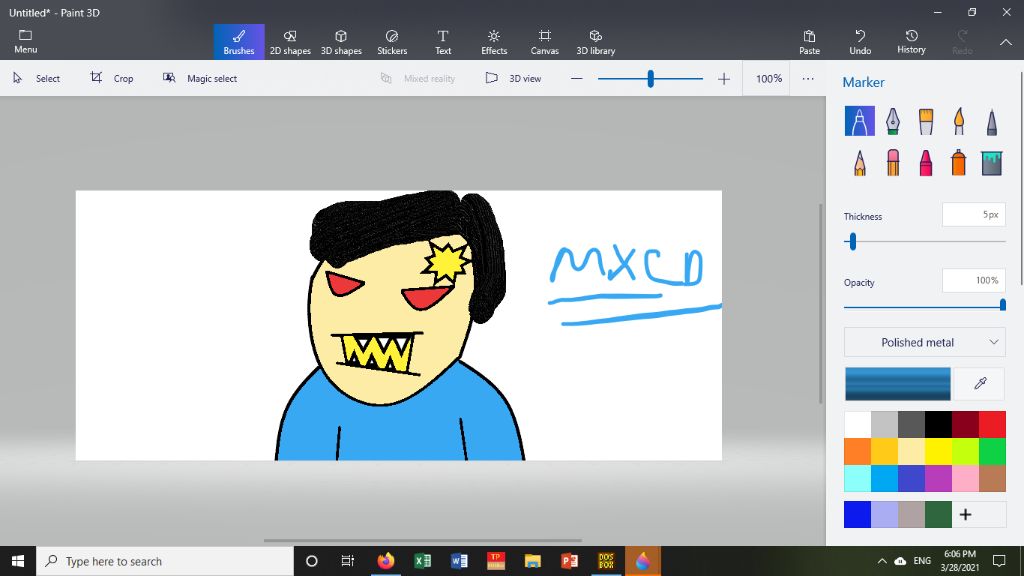Screen dimensions: 1024x576
Task: Open the 2D shapes tab
Action: pos(290,42)
